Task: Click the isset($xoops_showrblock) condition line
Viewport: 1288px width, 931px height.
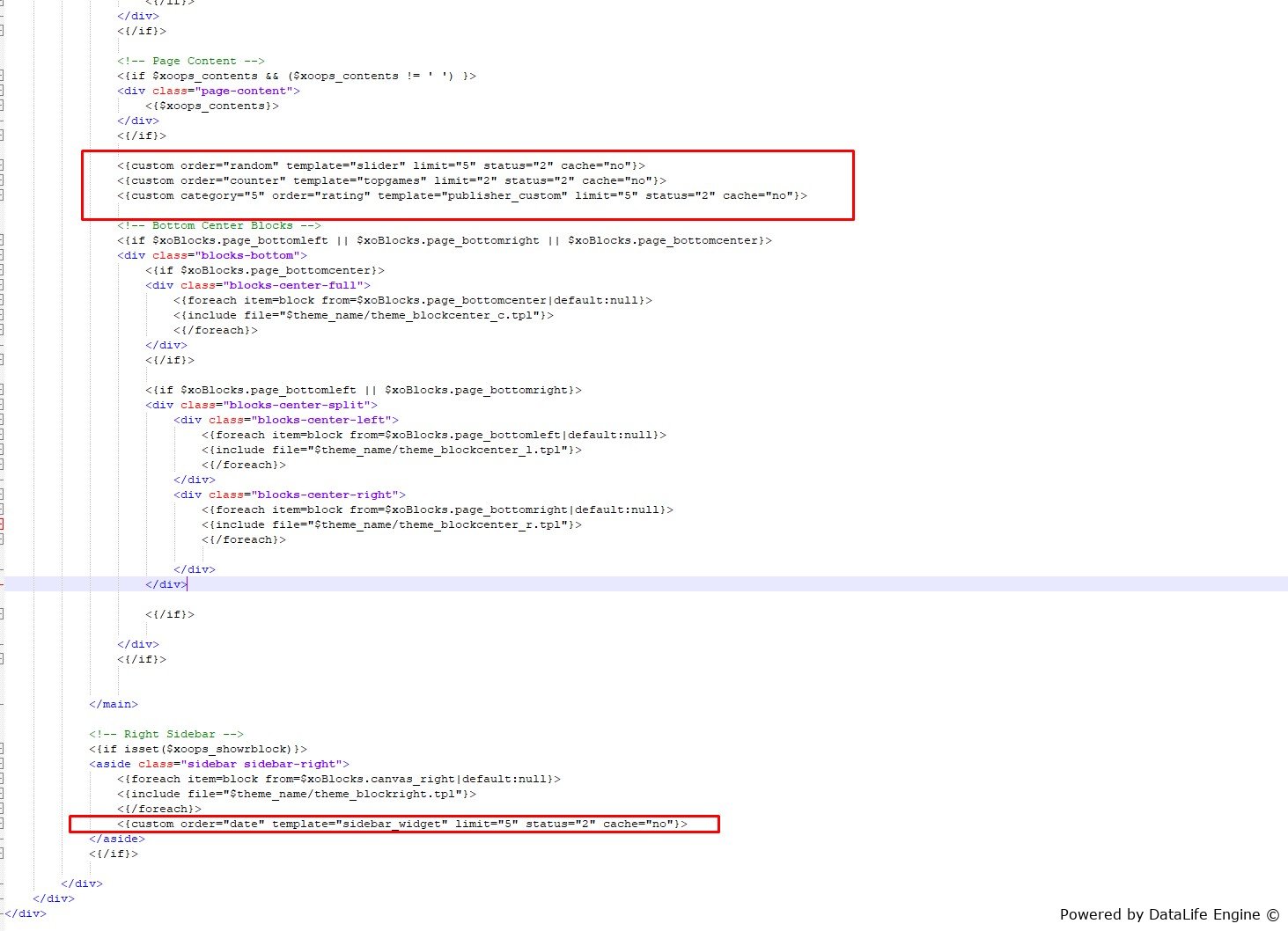Action: point(197,749)
